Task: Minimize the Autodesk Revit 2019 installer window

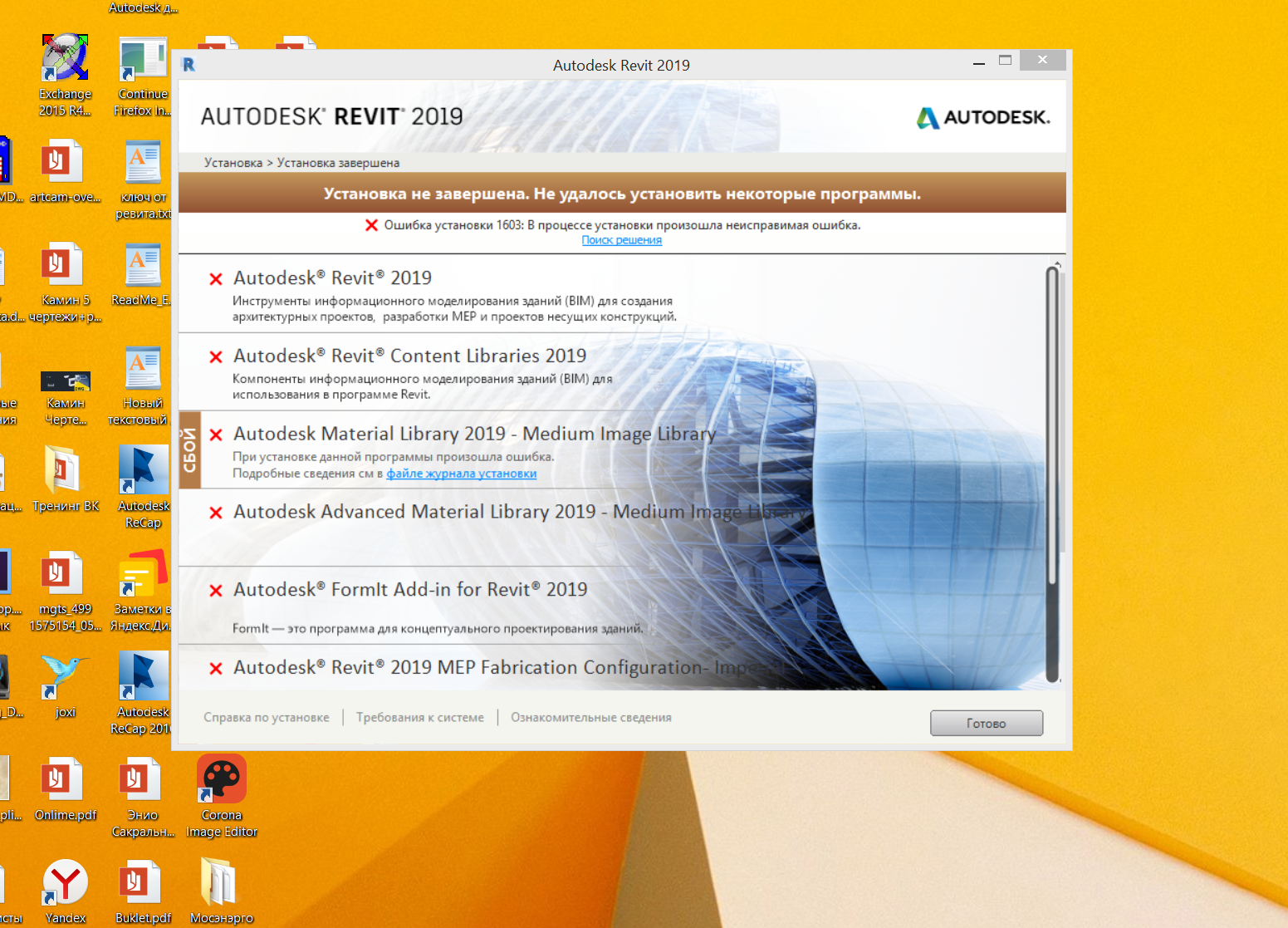Action: tap(979, 61)
